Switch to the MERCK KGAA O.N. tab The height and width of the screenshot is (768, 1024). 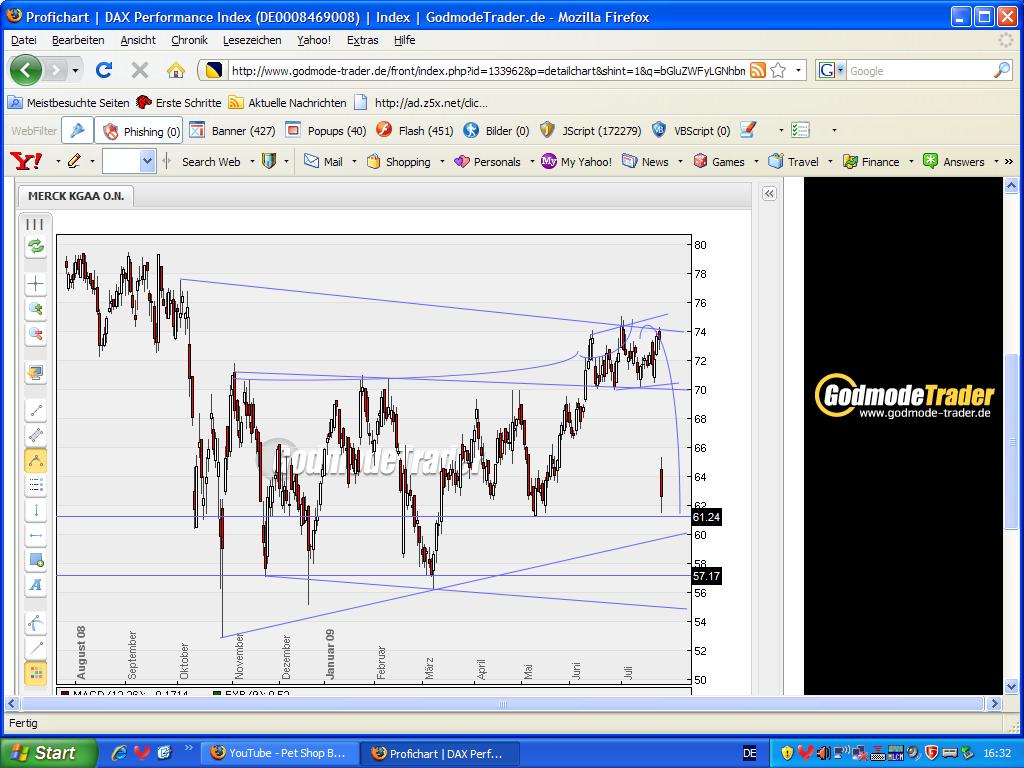pyautogui.click(x=76, y=196)
